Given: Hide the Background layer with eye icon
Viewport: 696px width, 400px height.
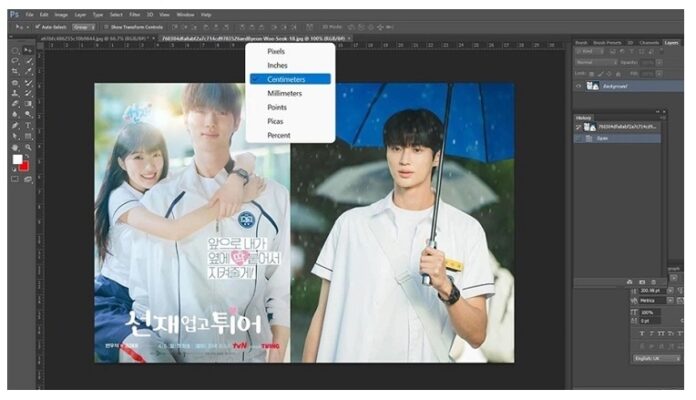Looking at the screenshot, I should [x=579, y=86].
